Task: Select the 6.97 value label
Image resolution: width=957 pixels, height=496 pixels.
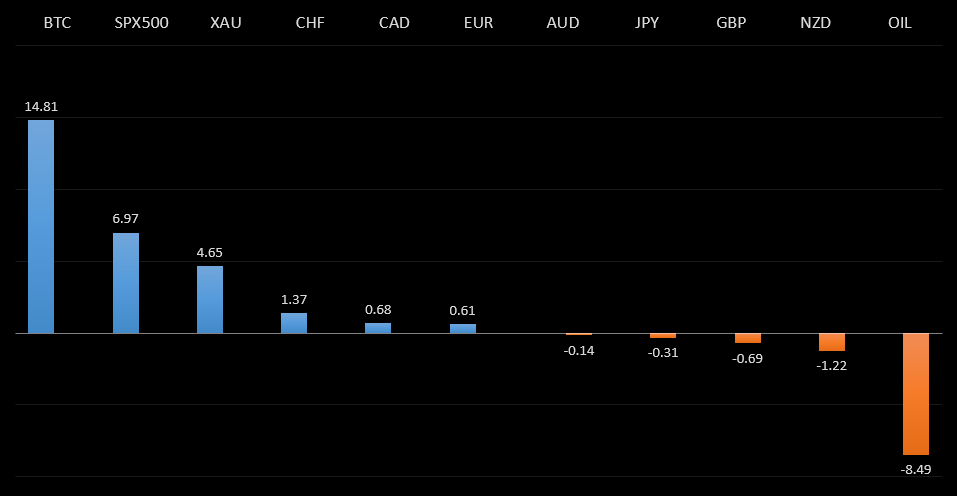Action: (x=126, y=218)
